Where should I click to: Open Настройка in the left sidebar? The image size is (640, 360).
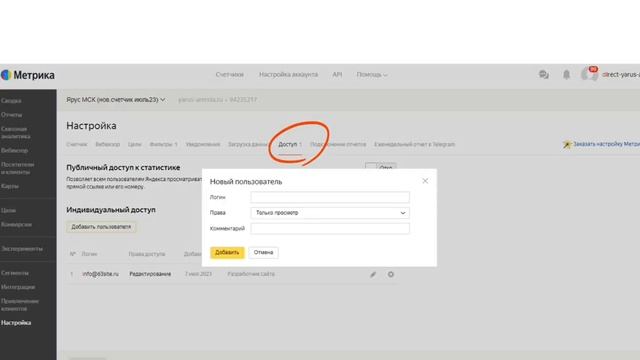click(x=16, y=323)
